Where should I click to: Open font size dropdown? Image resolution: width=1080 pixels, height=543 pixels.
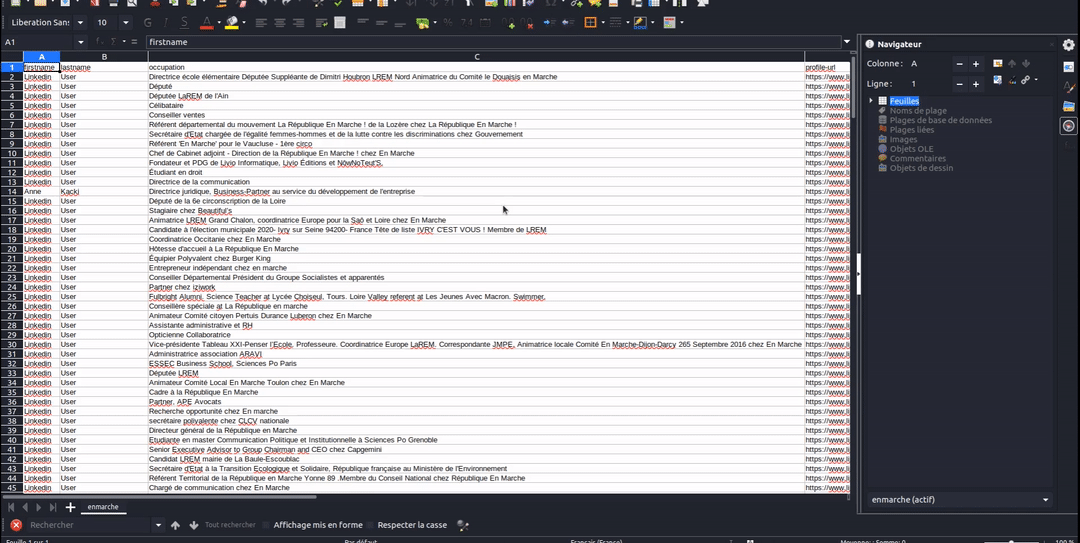coord(125,23)
